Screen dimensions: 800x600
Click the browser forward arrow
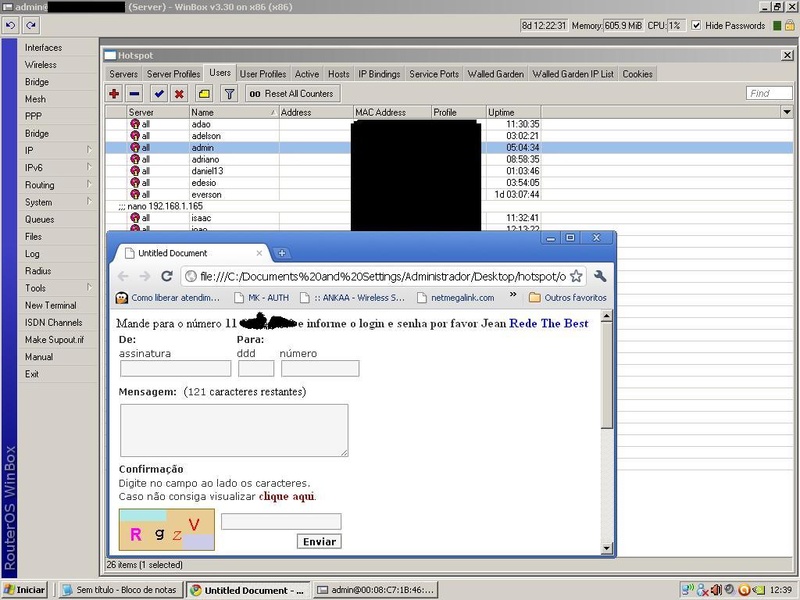pos(145,276)
